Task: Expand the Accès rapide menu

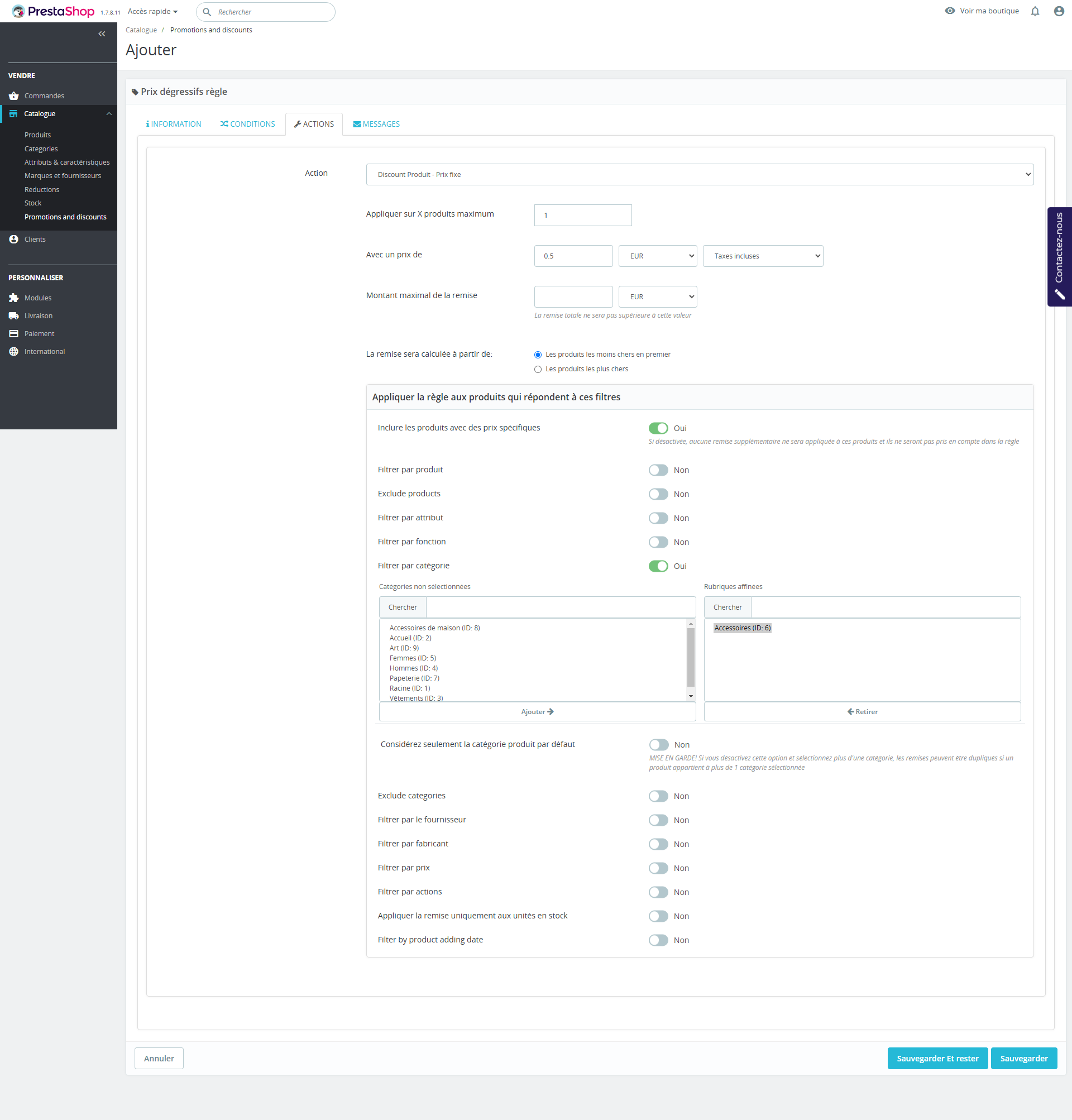Action: [x=152, y=11]
